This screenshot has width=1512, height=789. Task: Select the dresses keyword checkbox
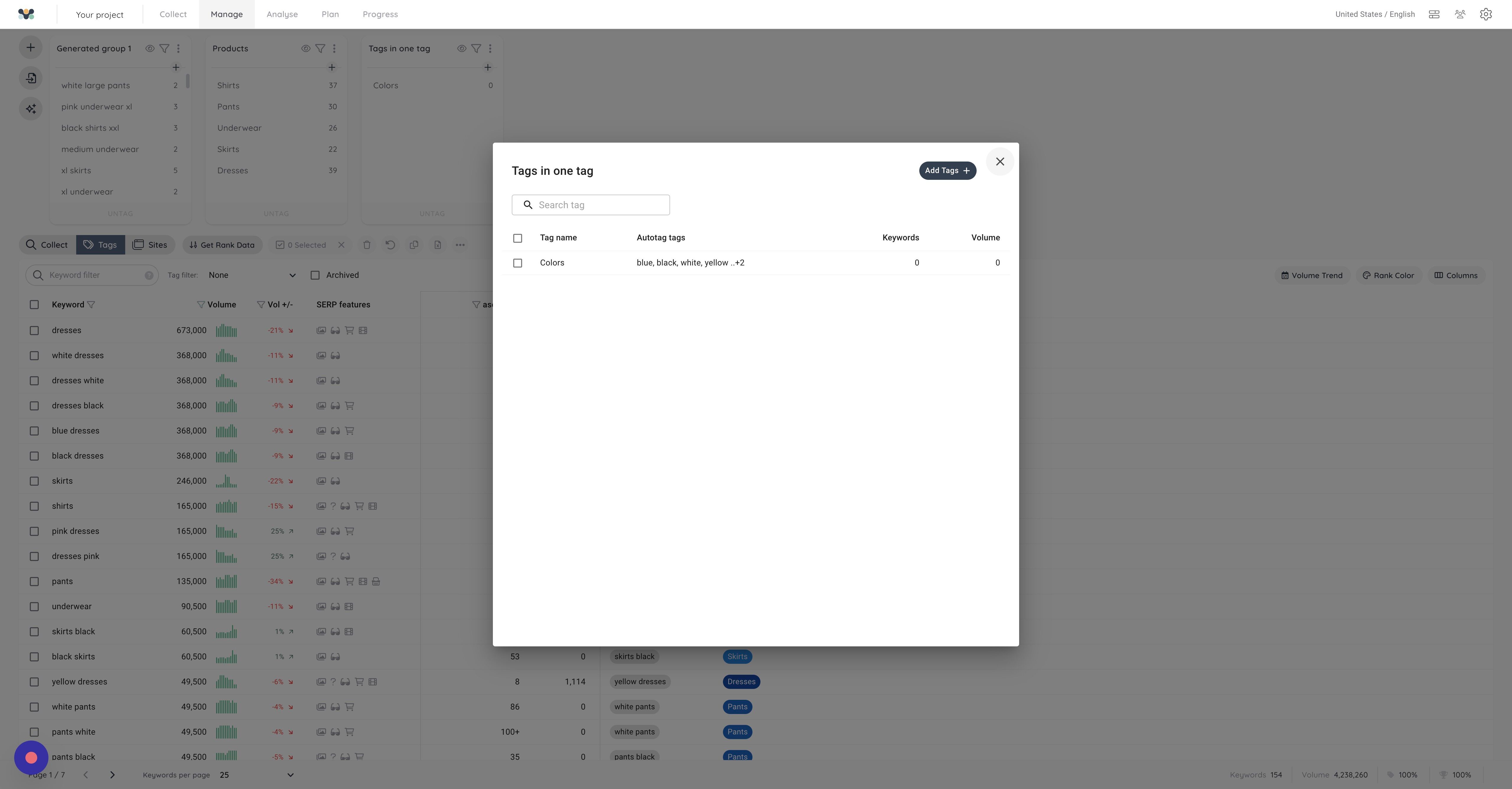(34, 330)
